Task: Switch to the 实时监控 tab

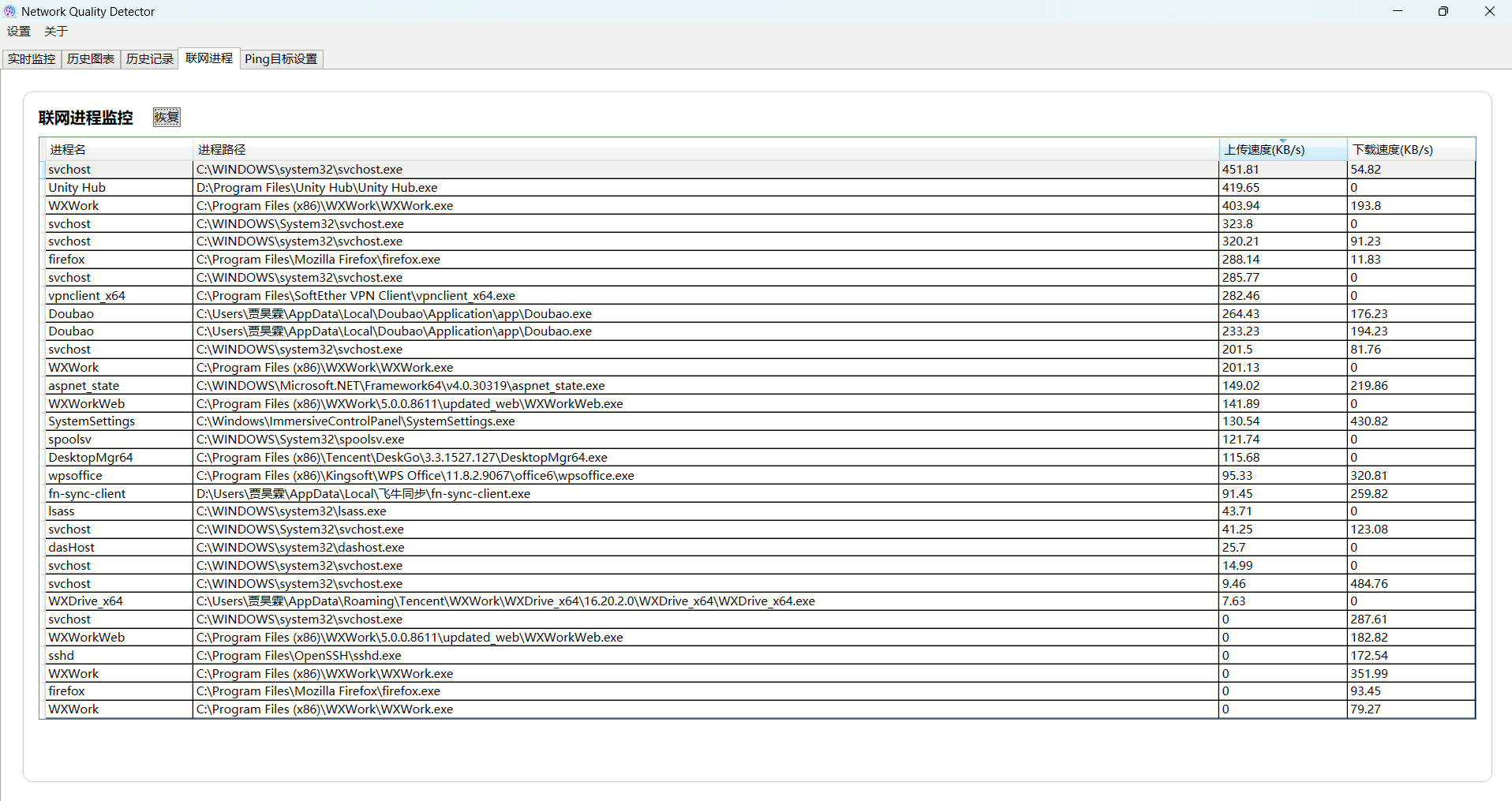Action: pos(32,59)
